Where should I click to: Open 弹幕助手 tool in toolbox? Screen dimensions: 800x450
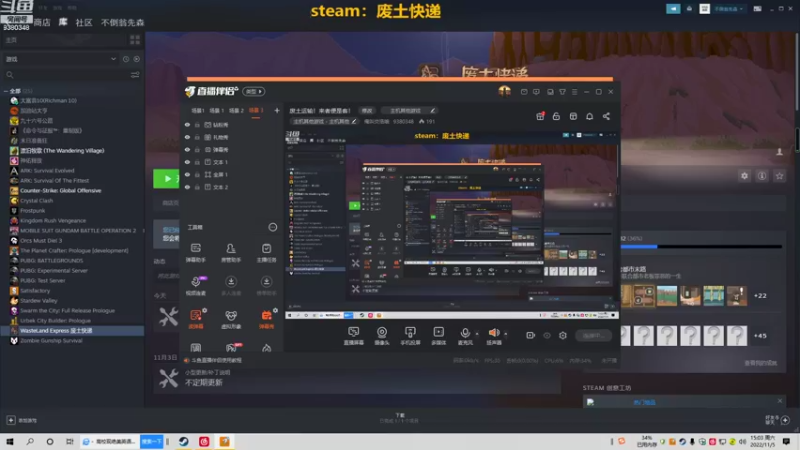[196, 253]
